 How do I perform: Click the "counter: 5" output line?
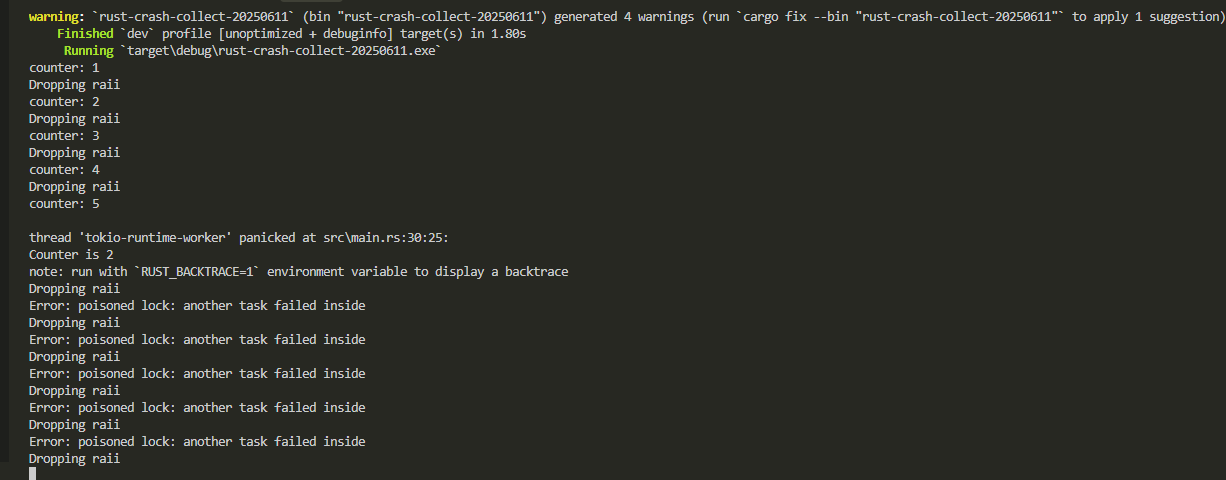coord(64,204)
